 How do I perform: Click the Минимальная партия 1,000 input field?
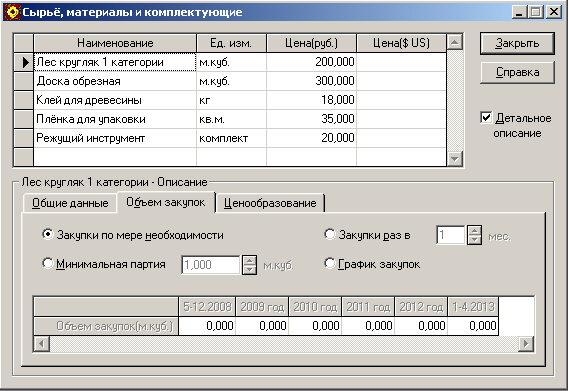pos(211,265)
